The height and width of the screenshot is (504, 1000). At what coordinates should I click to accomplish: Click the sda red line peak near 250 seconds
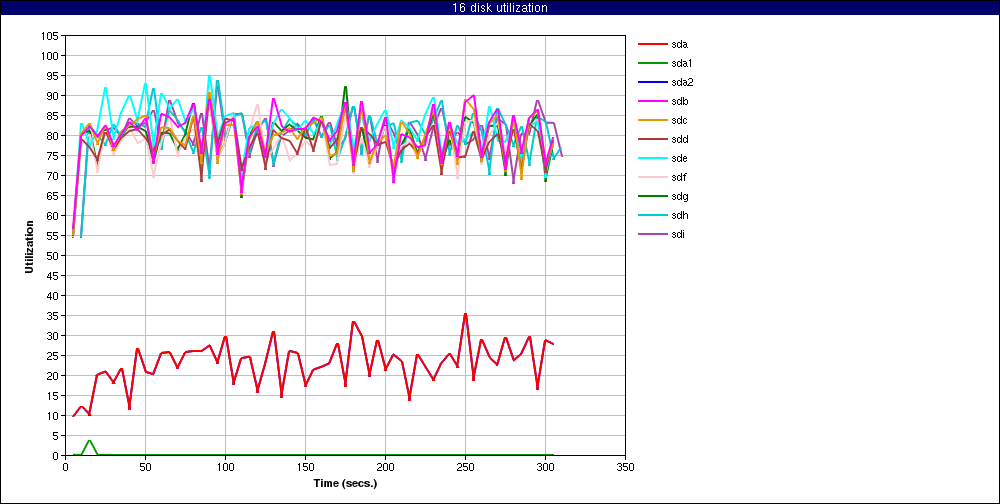[466, 314]
